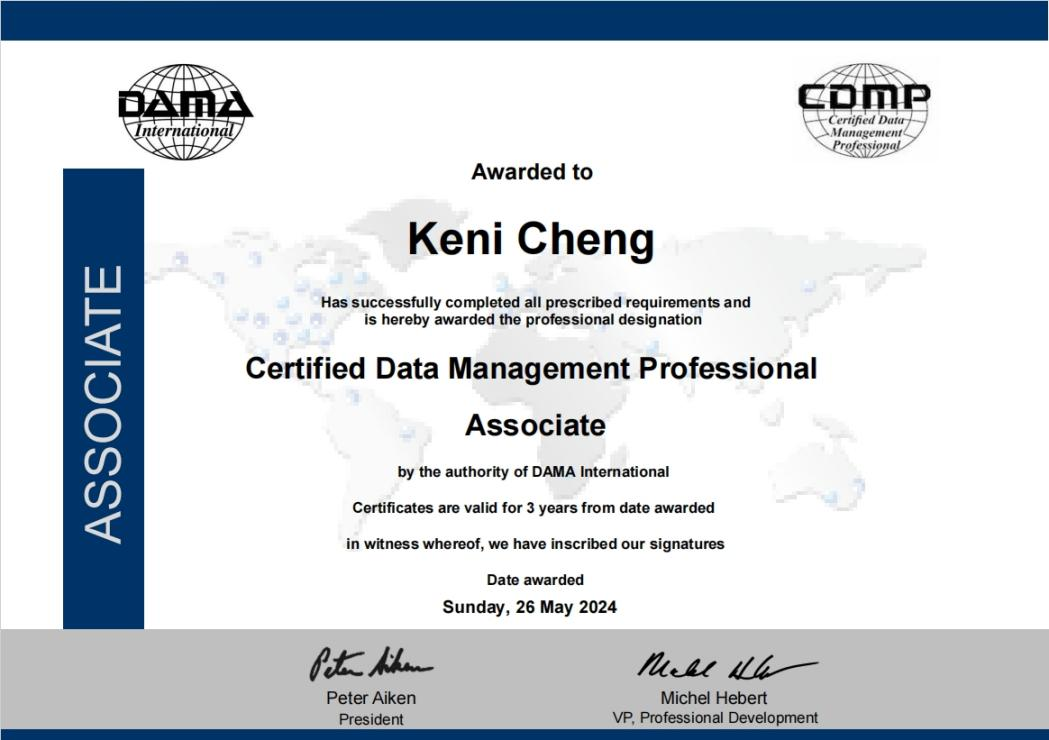This screenshot has width=1049, height=740.
Task: Click Michel Hebert's handwritten signature
Action: (727, 666)
